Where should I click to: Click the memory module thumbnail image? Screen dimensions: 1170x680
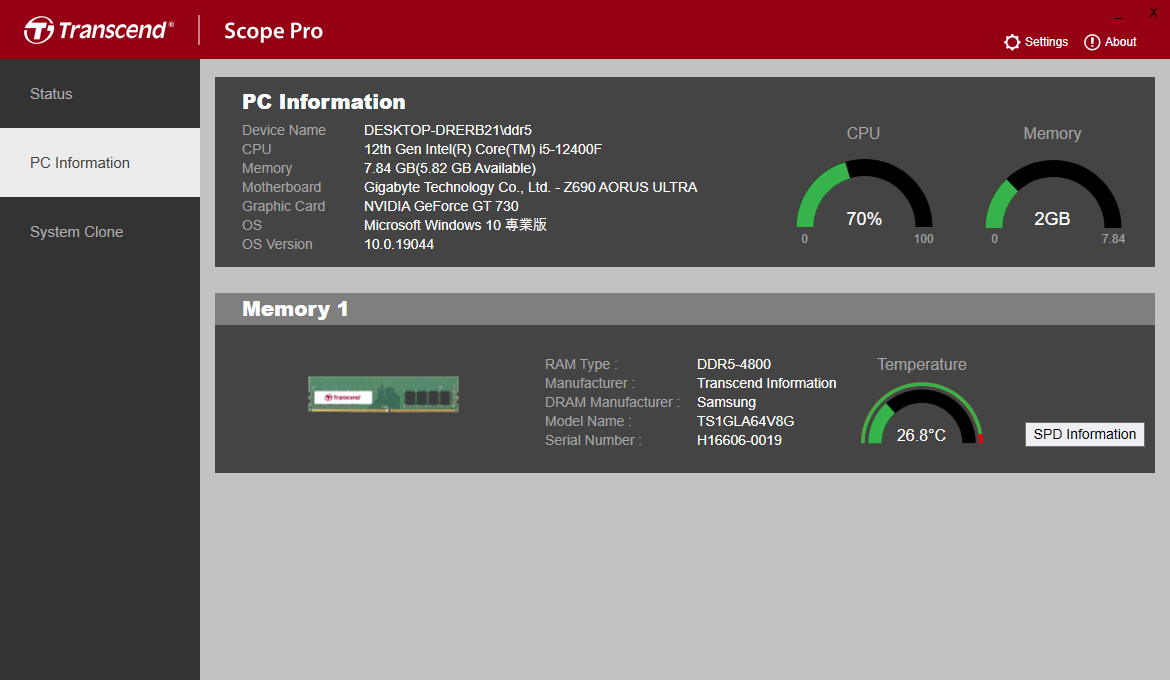[x=384, y=394]
